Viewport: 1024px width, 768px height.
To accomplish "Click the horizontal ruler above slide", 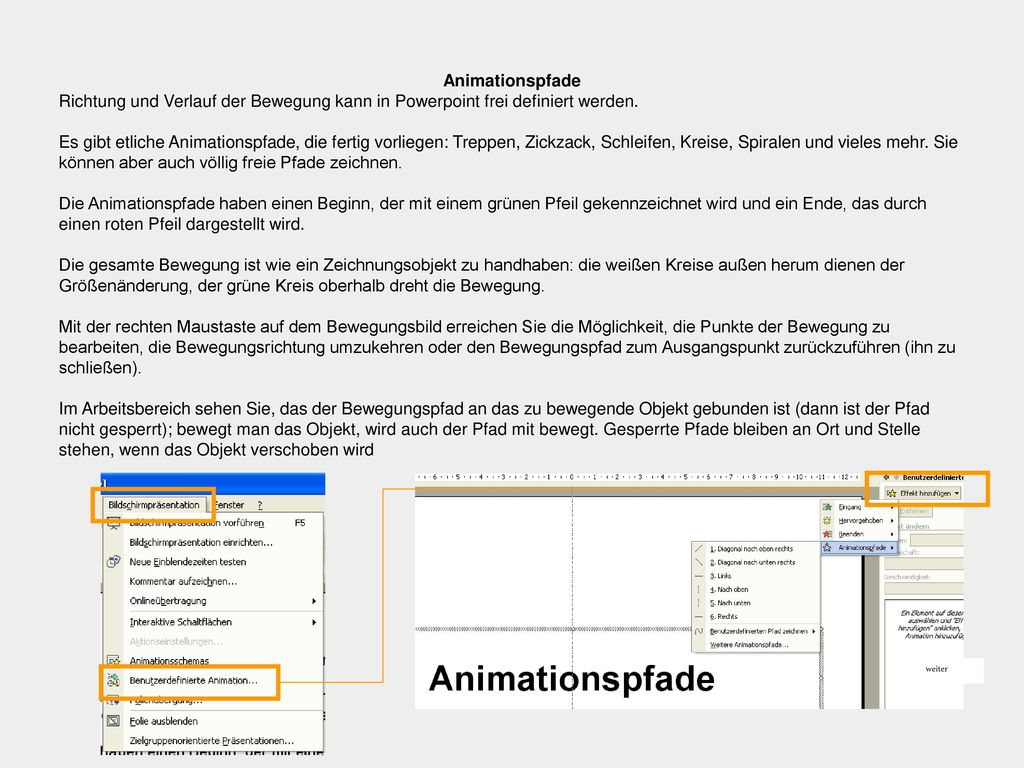I will 637,477.
